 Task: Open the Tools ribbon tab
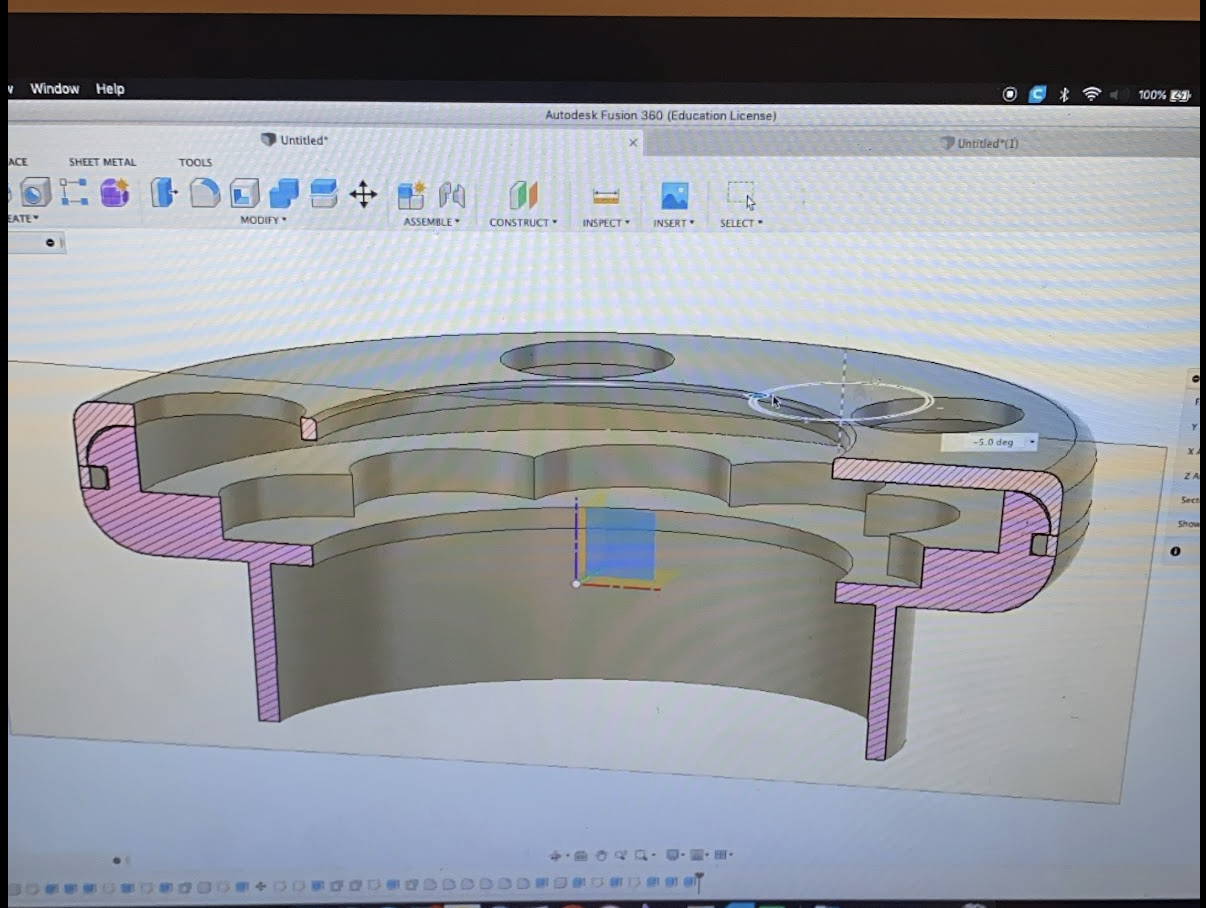click(x=195, y=161)
